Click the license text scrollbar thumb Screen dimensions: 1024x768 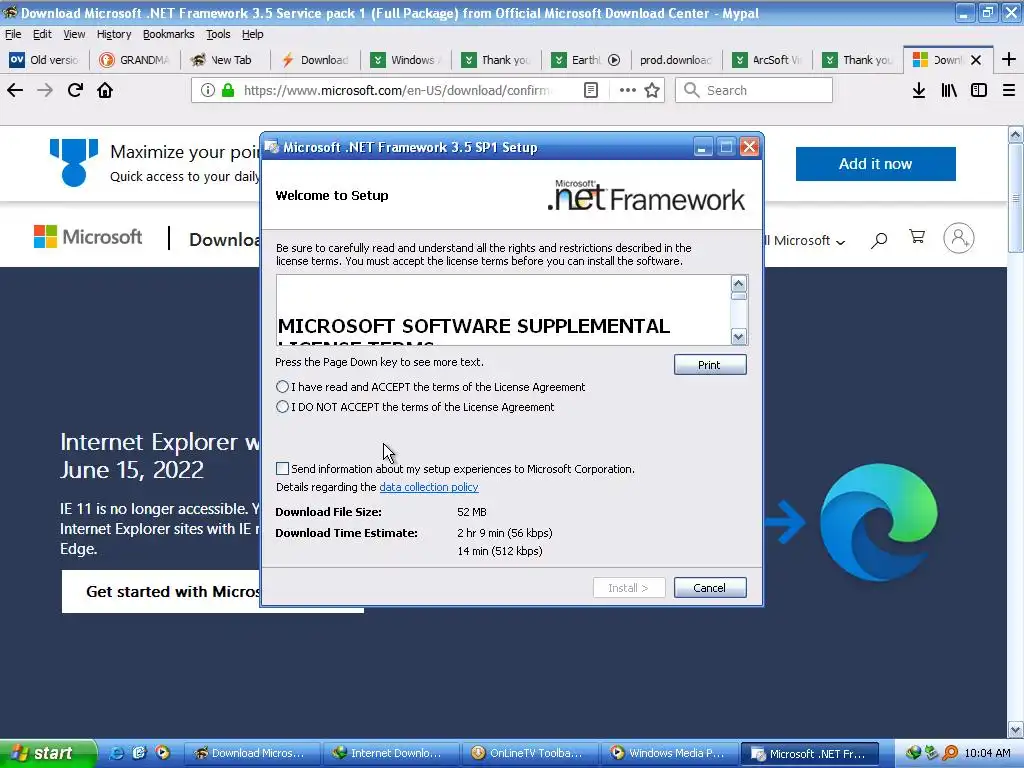pyautogui.click(x=739, y=296)
